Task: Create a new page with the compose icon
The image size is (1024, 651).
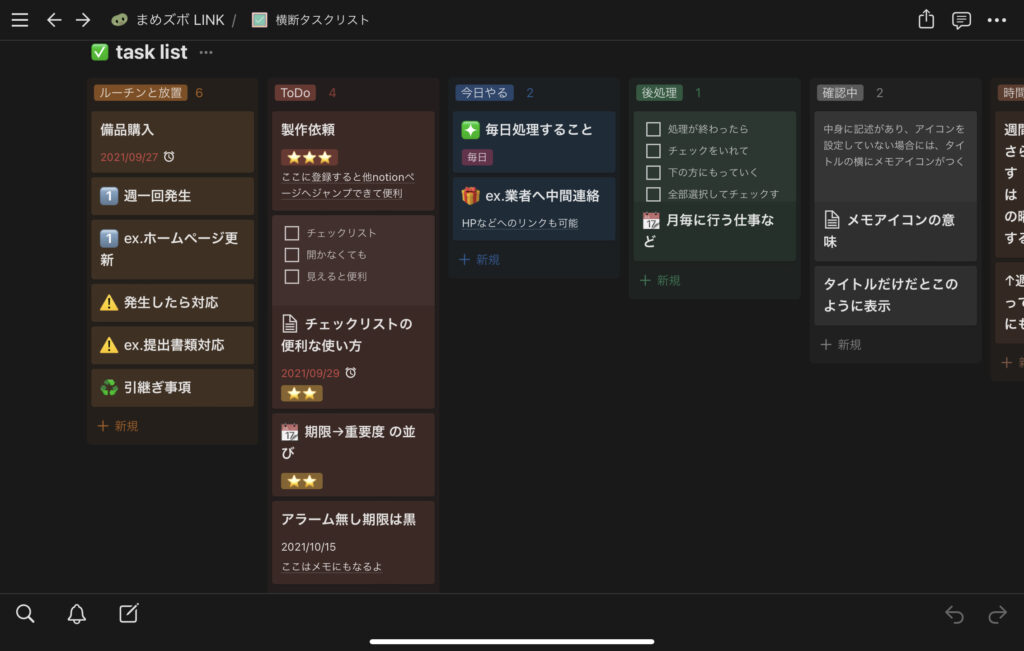Action: 129,612
